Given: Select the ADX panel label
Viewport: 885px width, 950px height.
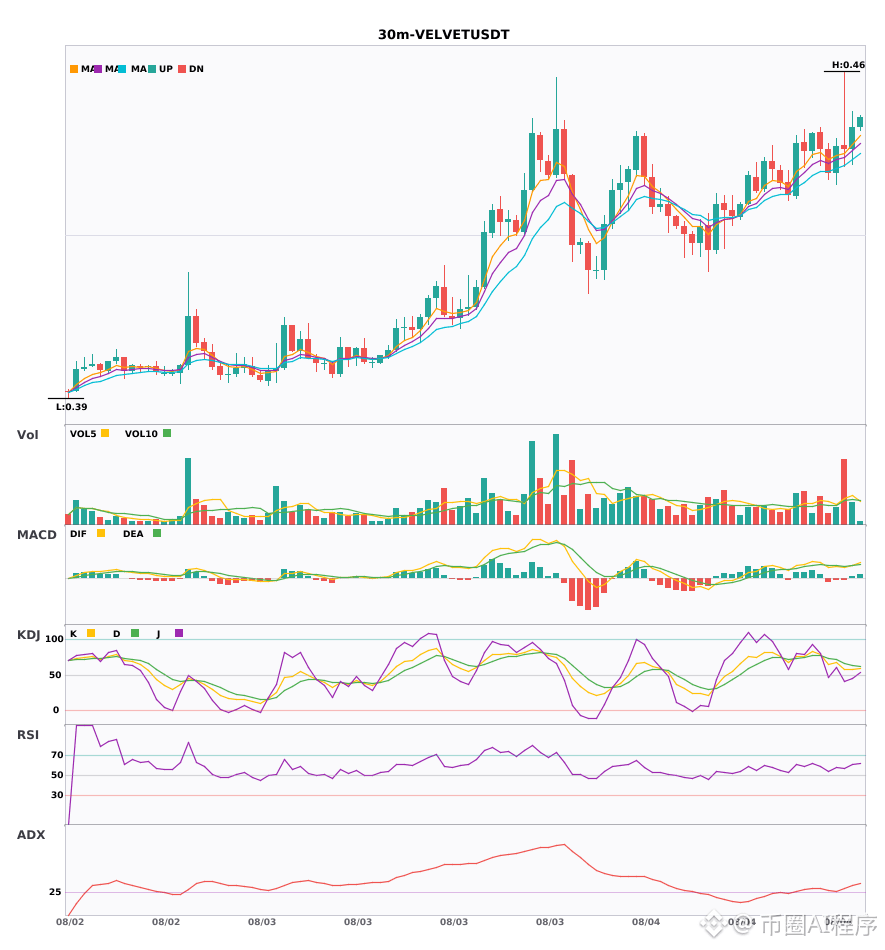Looking at the screenshot, I should (x=31, y=835).
